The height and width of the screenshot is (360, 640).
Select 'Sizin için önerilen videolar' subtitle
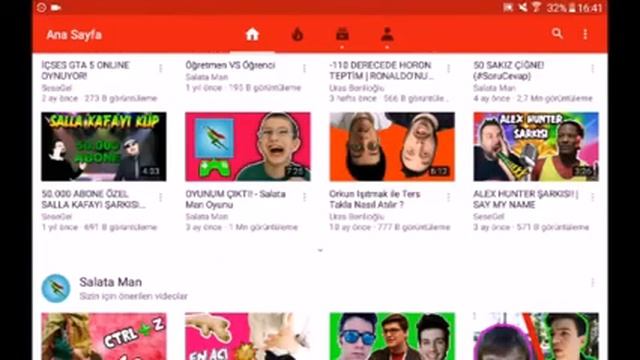[133, 296]
